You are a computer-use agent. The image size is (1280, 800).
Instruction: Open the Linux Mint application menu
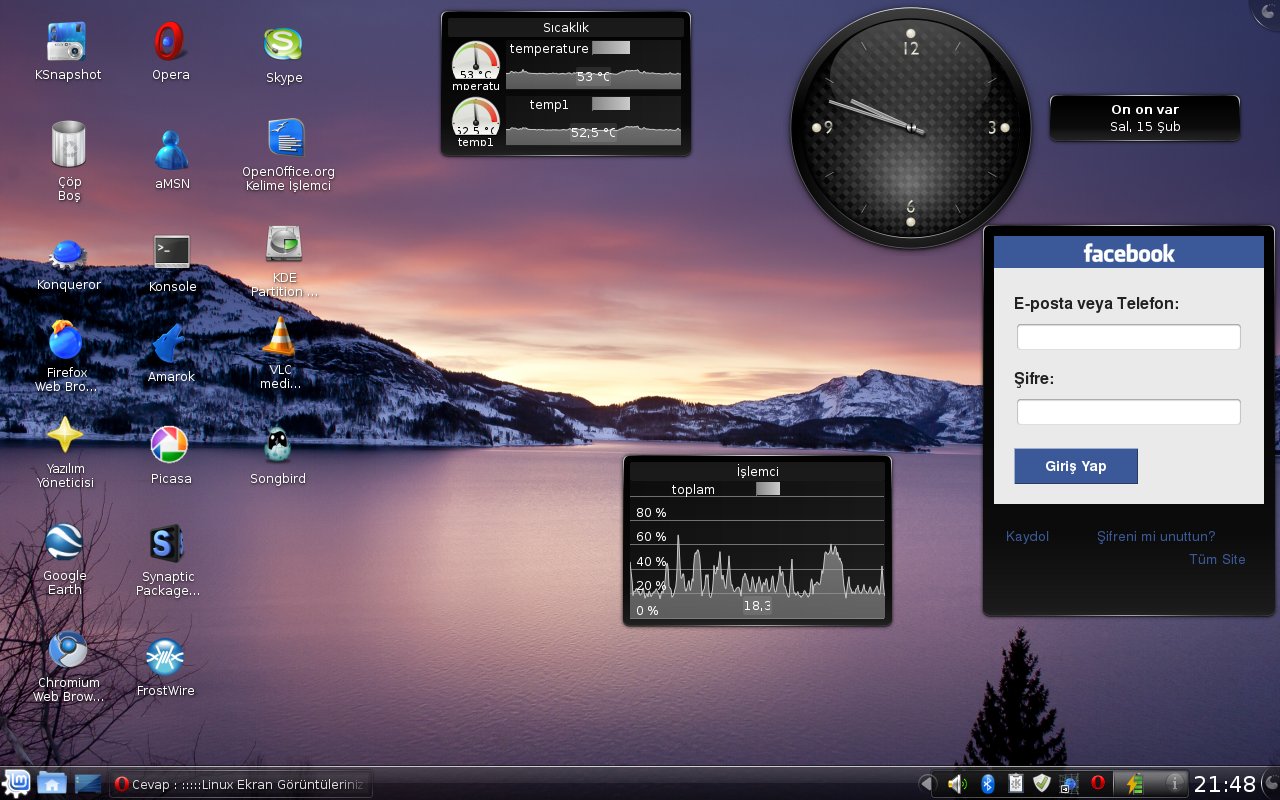coord(17,784)
